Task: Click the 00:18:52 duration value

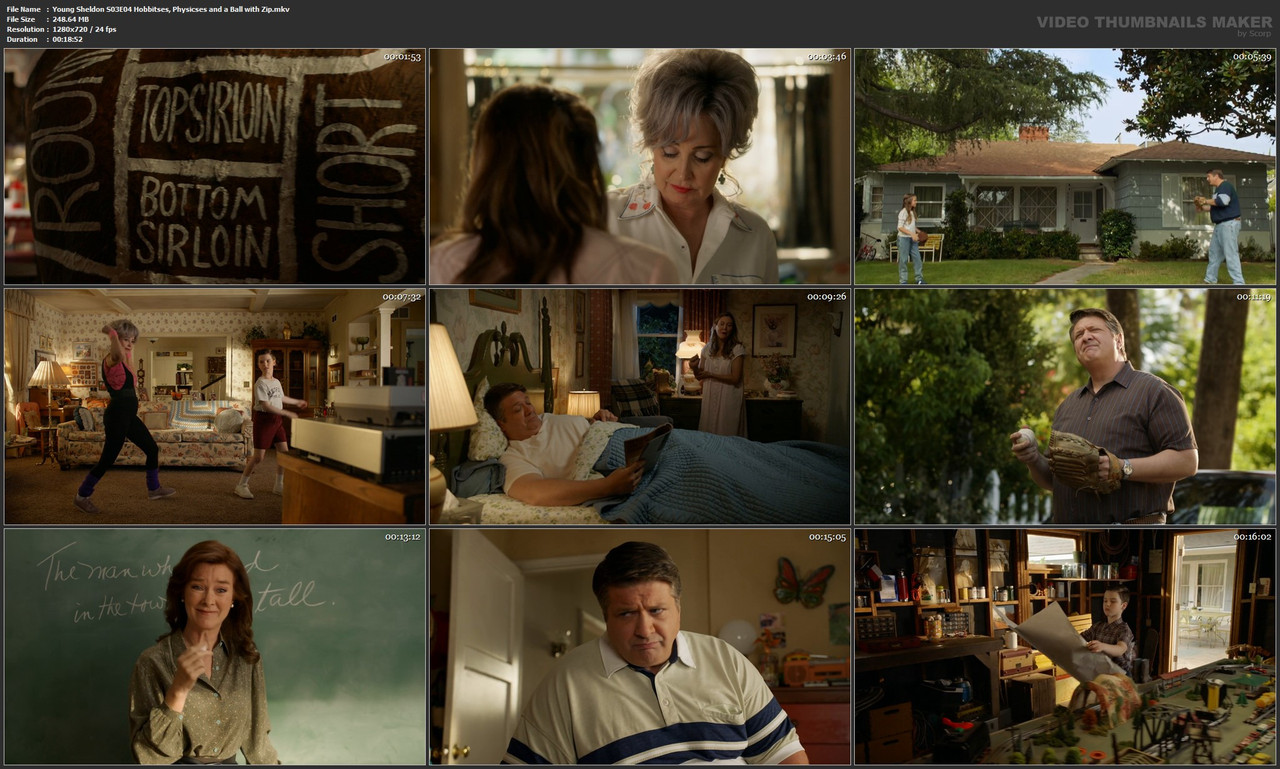Action: 68,39
